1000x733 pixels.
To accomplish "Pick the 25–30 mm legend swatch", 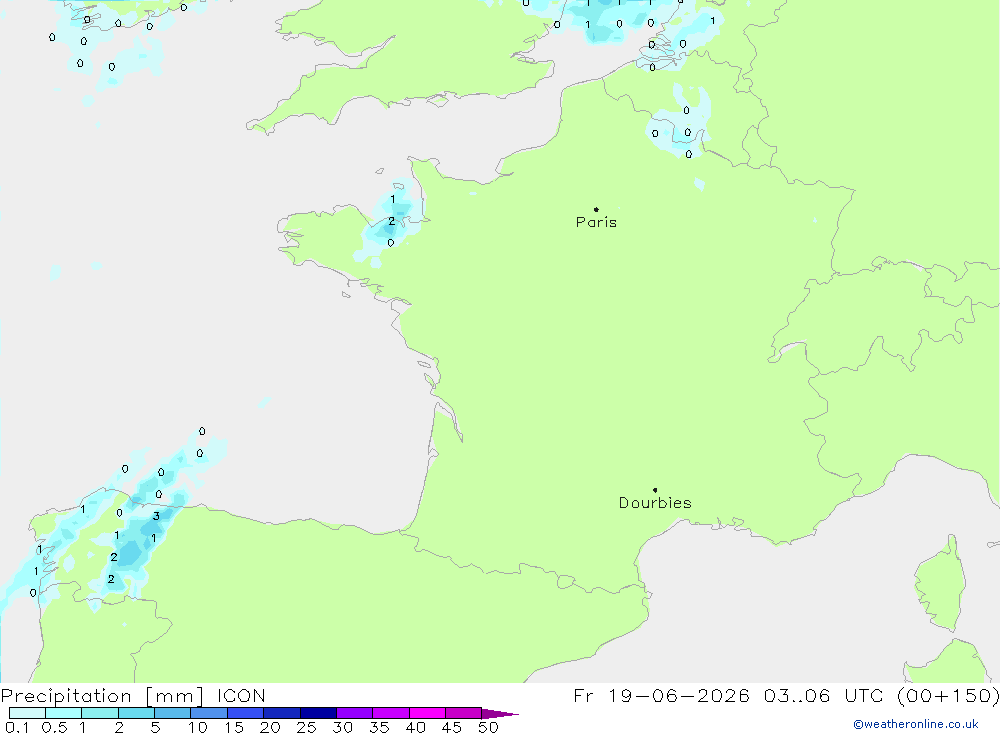I will (x=318, y=713).
